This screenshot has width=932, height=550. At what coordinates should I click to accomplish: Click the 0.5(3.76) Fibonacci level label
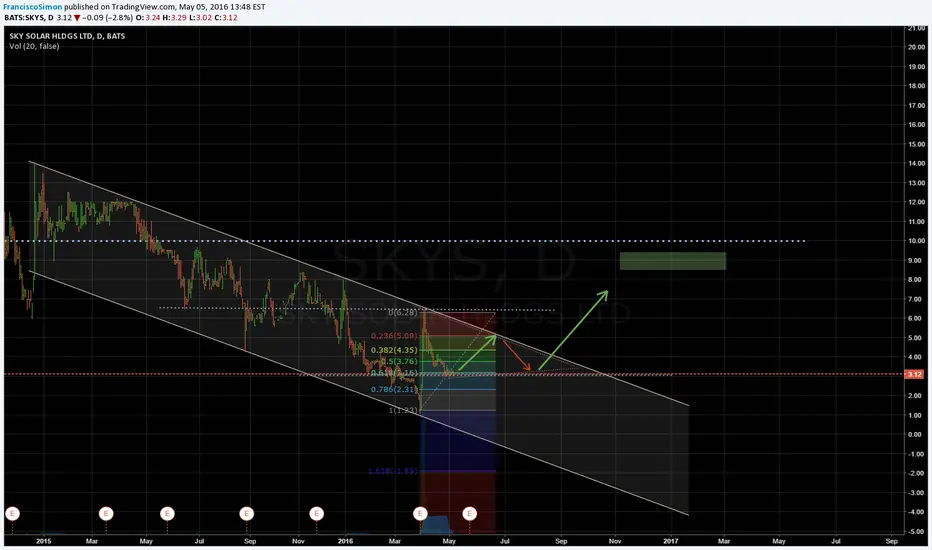point(399,362)
